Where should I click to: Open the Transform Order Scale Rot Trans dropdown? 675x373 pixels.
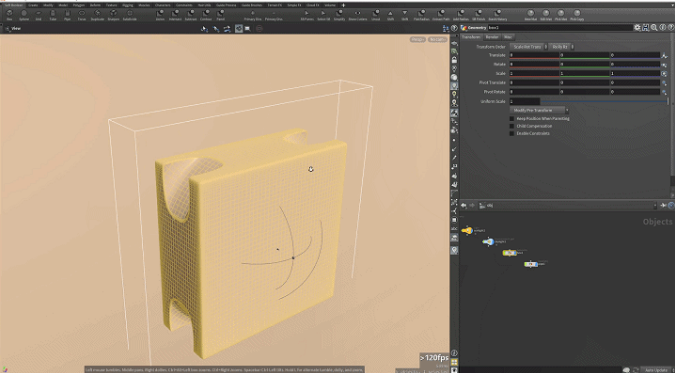click(529, 47)
